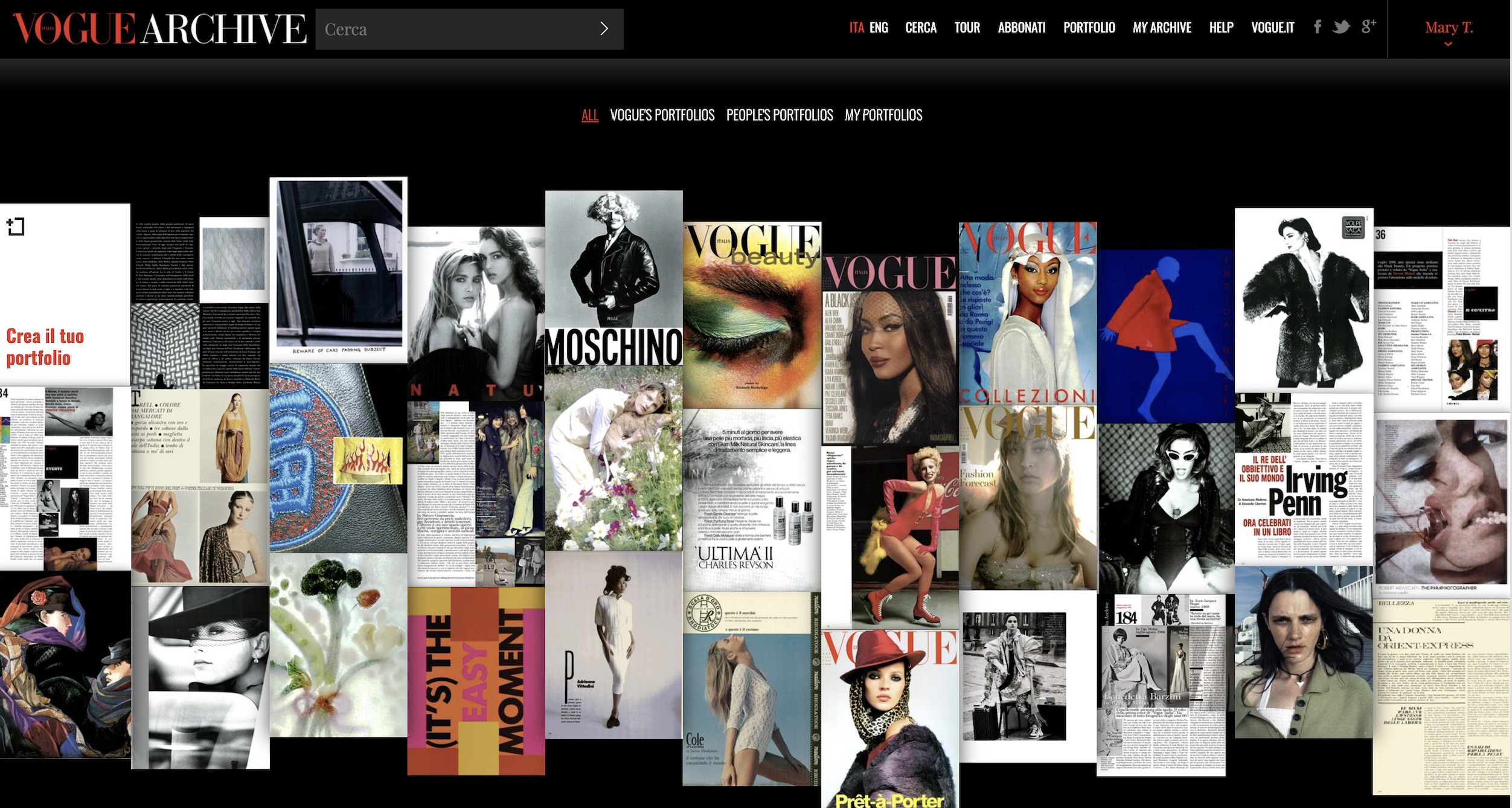1512x808 pixels.
Task: Open the Google Plus icon link
Action: (1368, 26)
